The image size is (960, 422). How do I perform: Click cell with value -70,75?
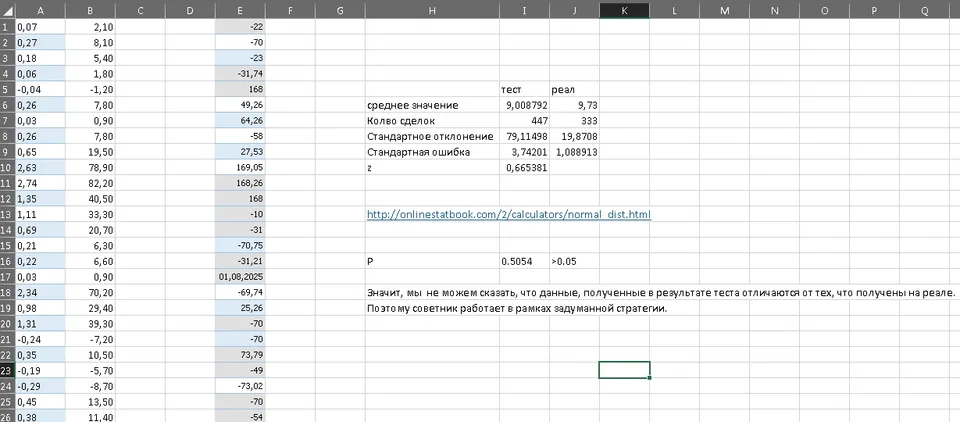tap(240, 246)
